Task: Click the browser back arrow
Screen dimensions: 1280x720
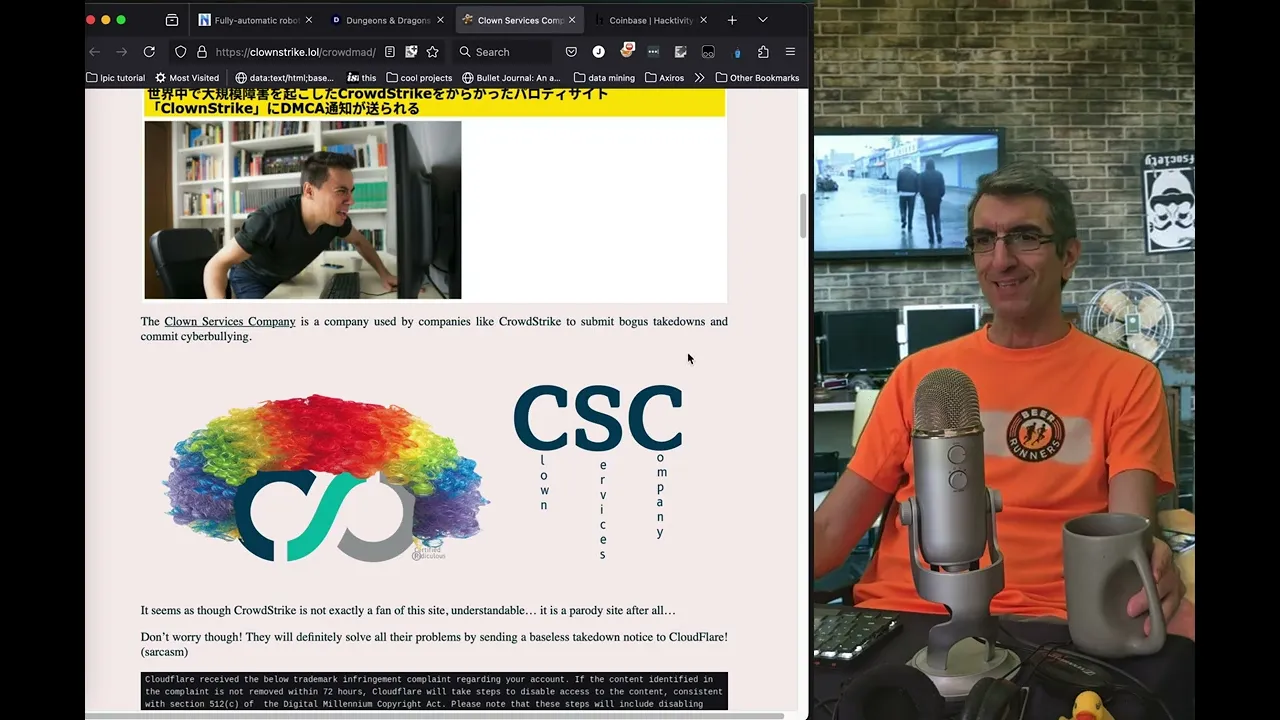Action: pyautogui.click(x=95, y=52)
